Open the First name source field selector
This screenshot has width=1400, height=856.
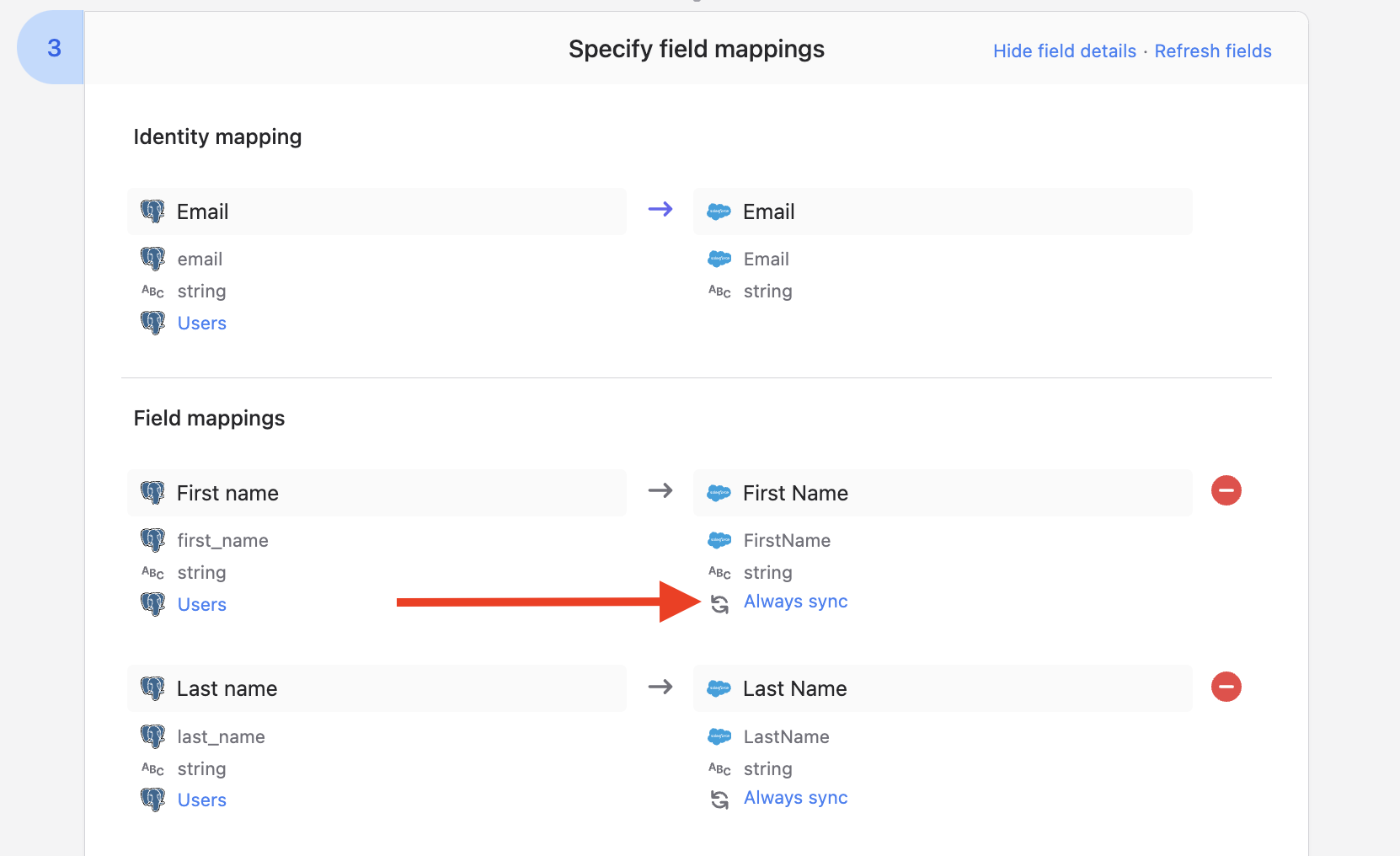point(377,493)
